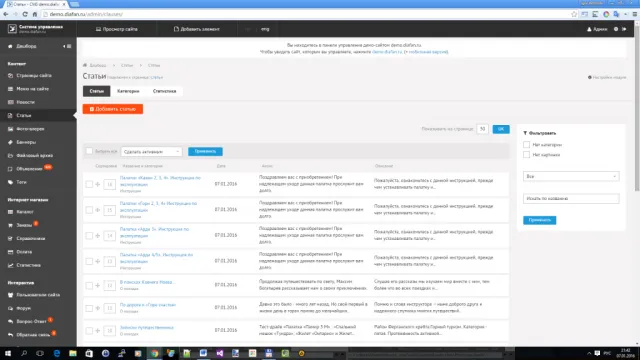The width and height of the screenshot is (640, 360).
Task: Open the Настройки модуля link
Action: 607,77
